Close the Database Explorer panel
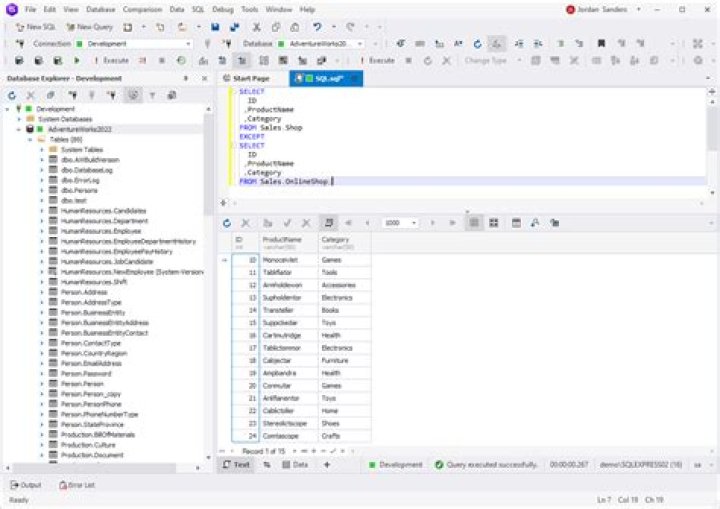The width and height of the screenshot is (720, 509). (x=205, y=79)
